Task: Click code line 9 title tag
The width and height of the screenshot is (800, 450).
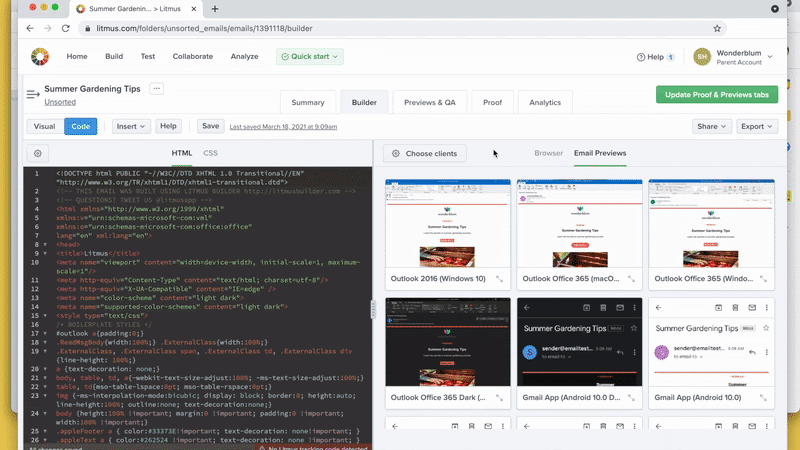Action: click(98, 254)
